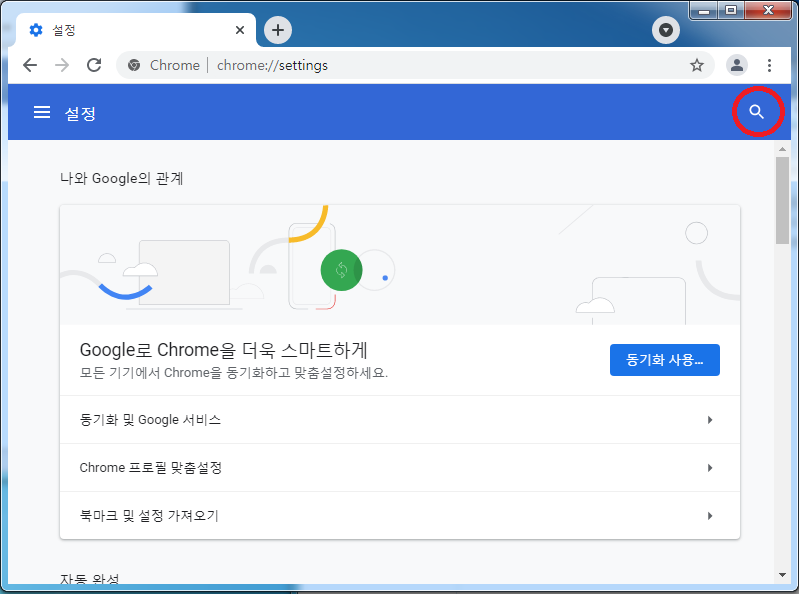Maximize the Chrome window

coord(731,10)
